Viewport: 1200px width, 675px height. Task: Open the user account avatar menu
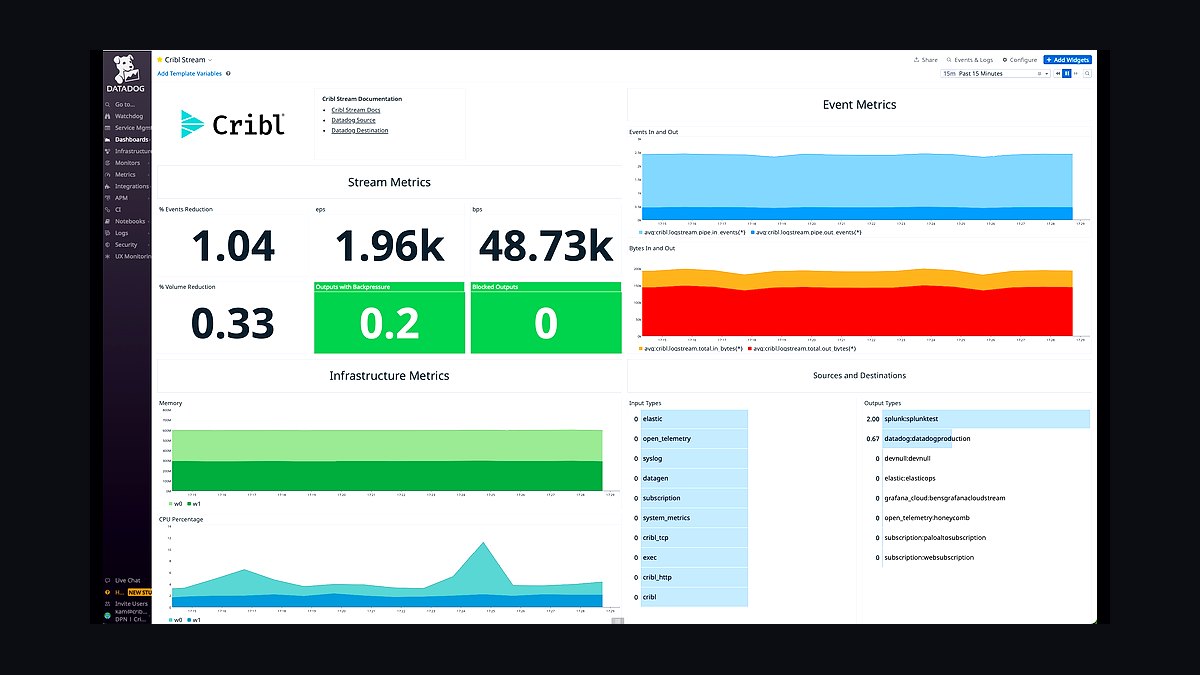pyautogui.click(x=108, y=616)
